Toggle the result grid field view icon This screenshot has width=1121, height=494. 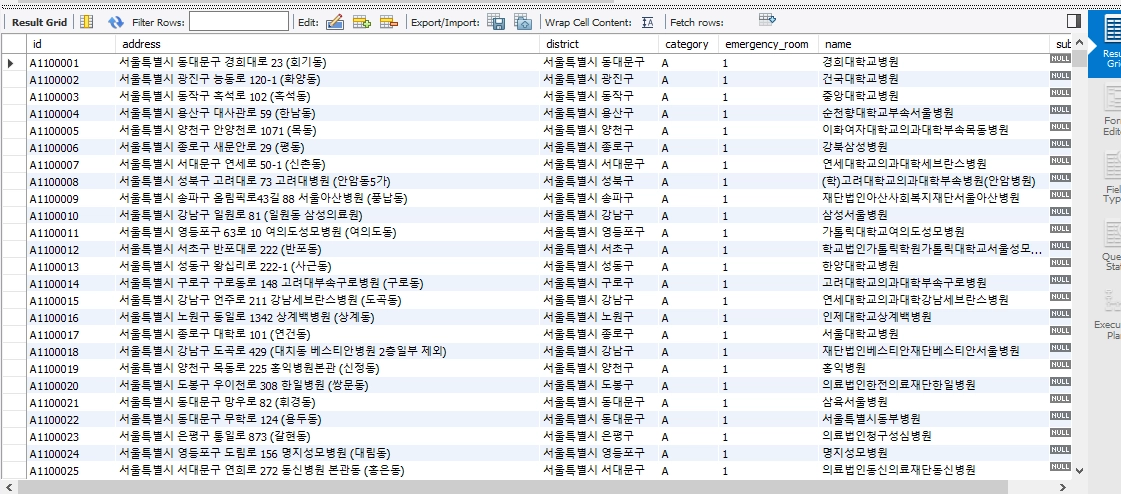pos(87,22)
